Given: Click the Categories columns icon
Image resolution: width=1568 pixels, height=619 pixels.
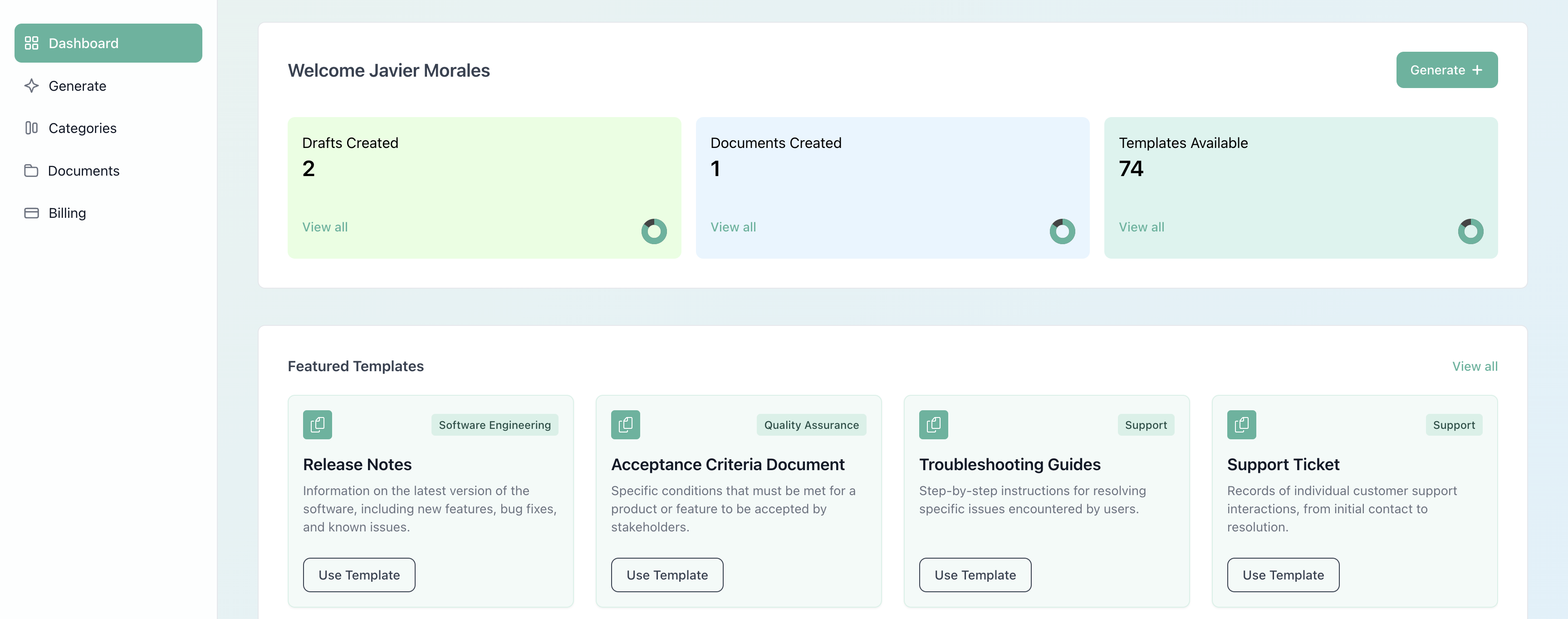Looking at the screenshot, I should pos(32,128).
